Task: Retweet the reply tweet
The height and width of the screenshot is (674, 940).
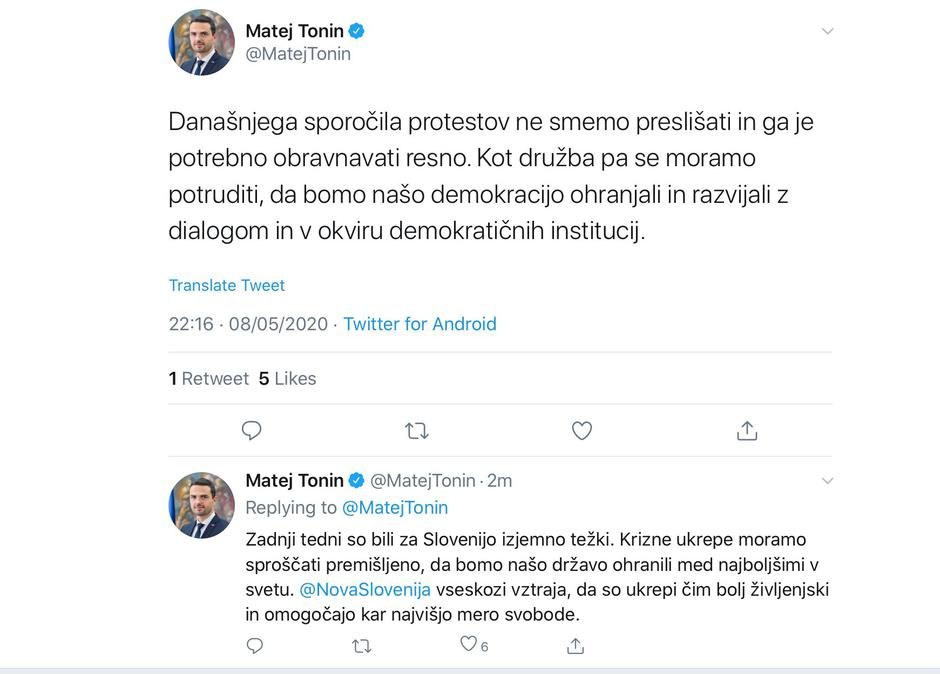Action: (x=362, y=646)
